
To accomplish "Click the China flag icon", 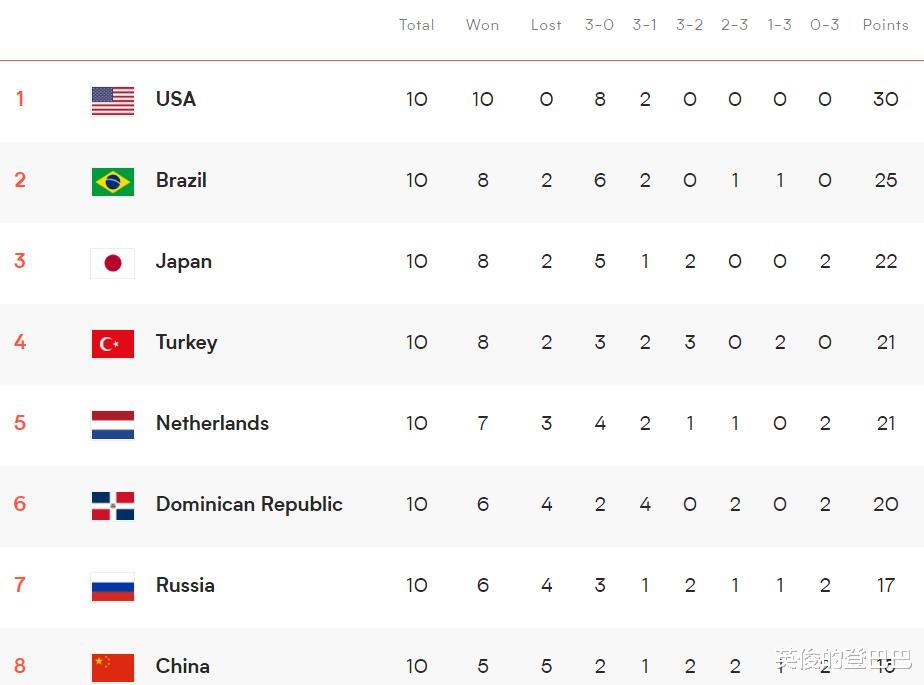I will tap(113, 667).
